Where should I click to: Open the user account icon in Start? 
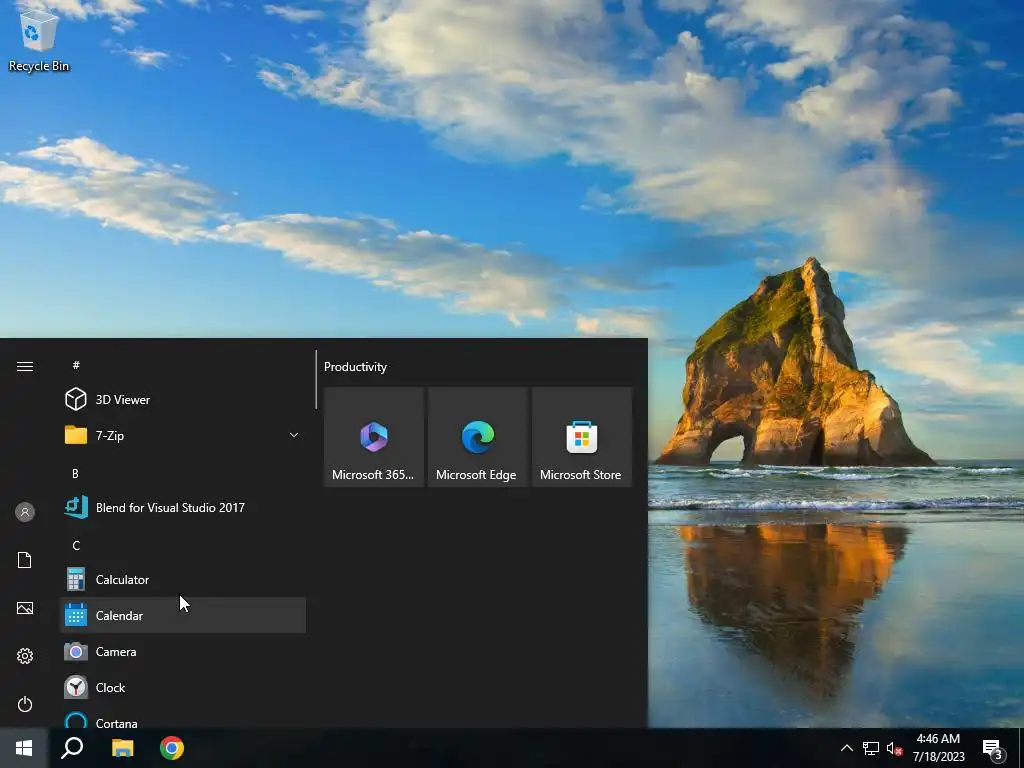pyautogui.click(x=25, y=512)
